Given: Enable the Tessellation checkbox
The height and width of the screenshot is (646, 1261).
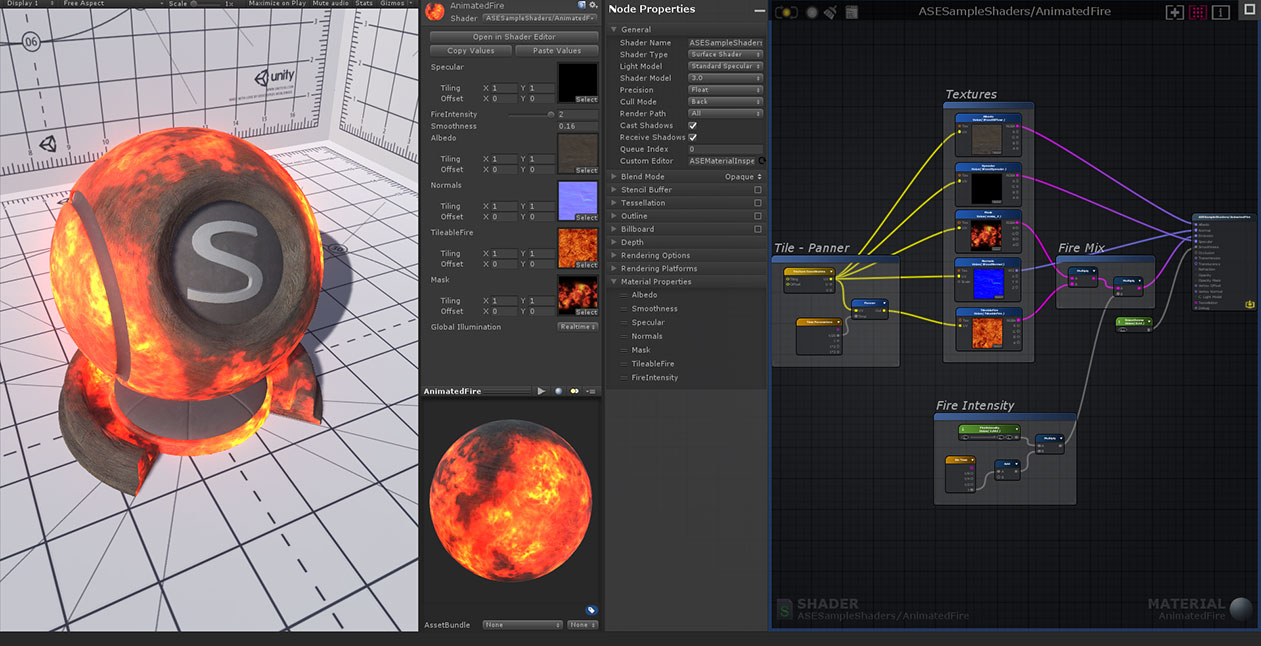Looking at the screenshot, I should click(x=758, y=203).
